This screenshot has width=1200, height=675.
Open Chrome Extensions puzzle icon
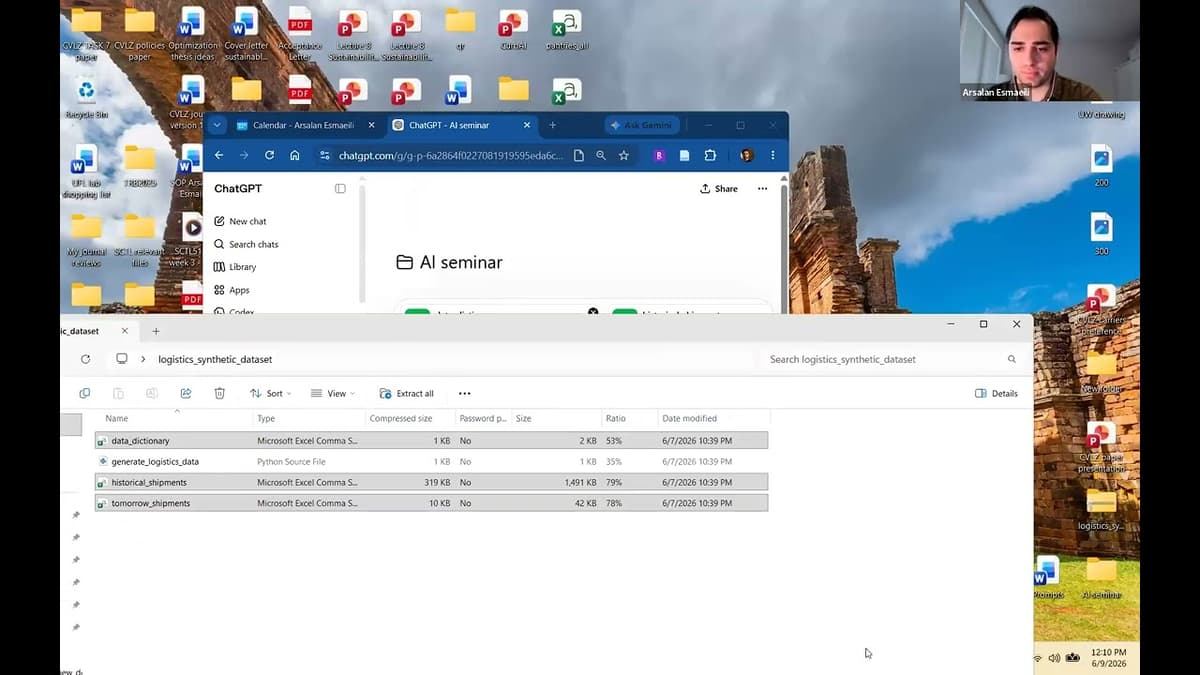pyautogui.click(x=710, y=155)
